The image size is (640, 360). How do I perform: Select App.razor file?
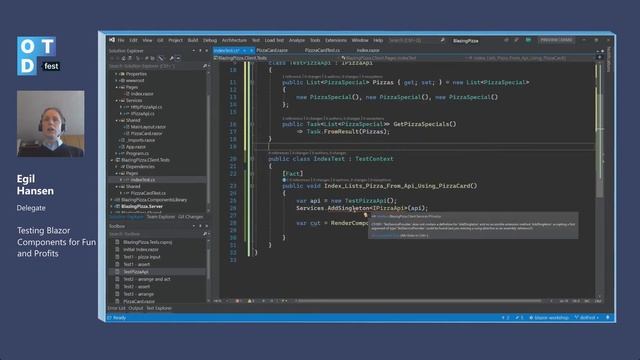coord(136,147)
